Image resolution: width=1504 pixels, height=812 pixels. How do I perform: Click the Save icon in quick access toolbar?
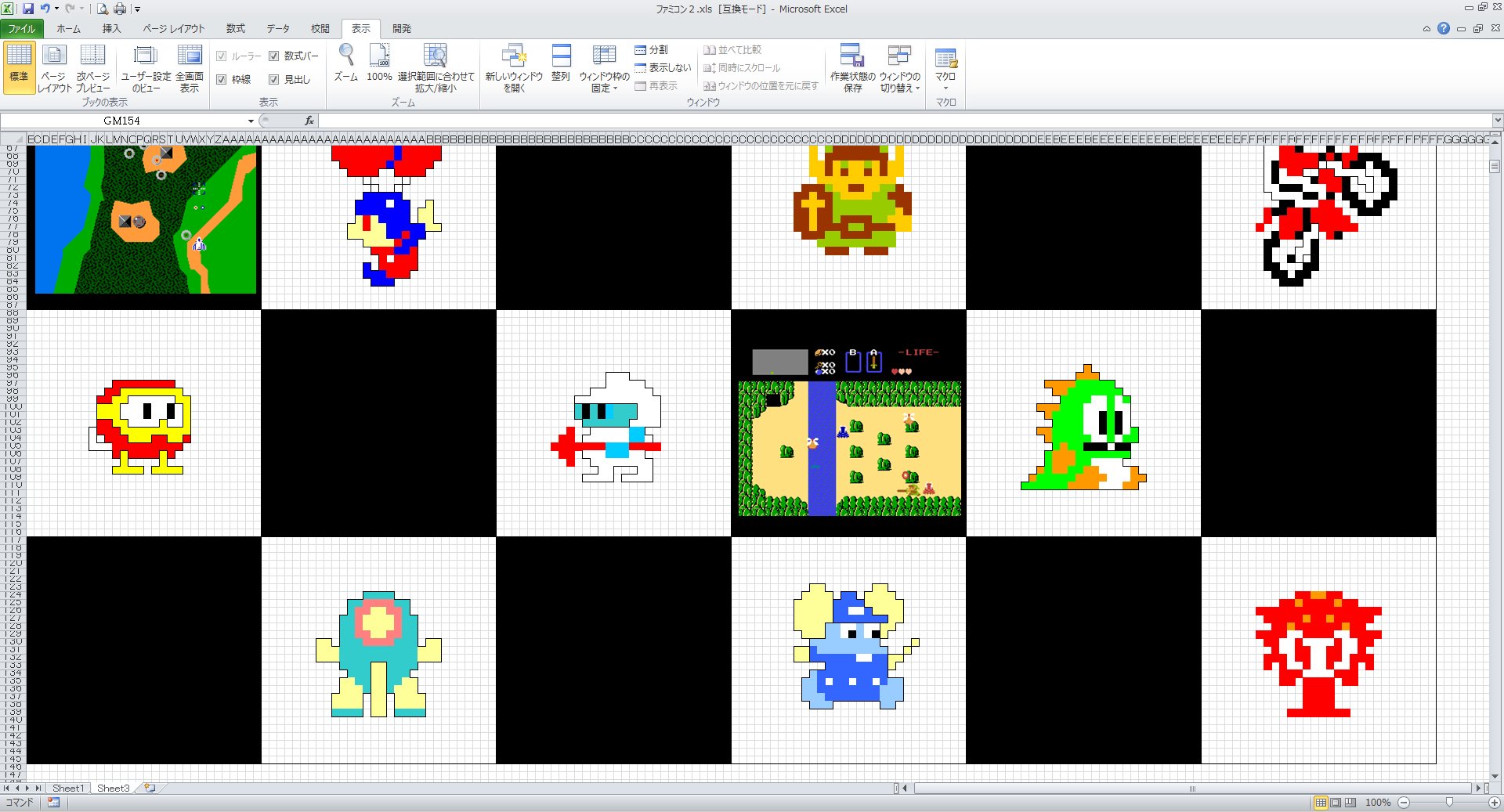(28, 9)
